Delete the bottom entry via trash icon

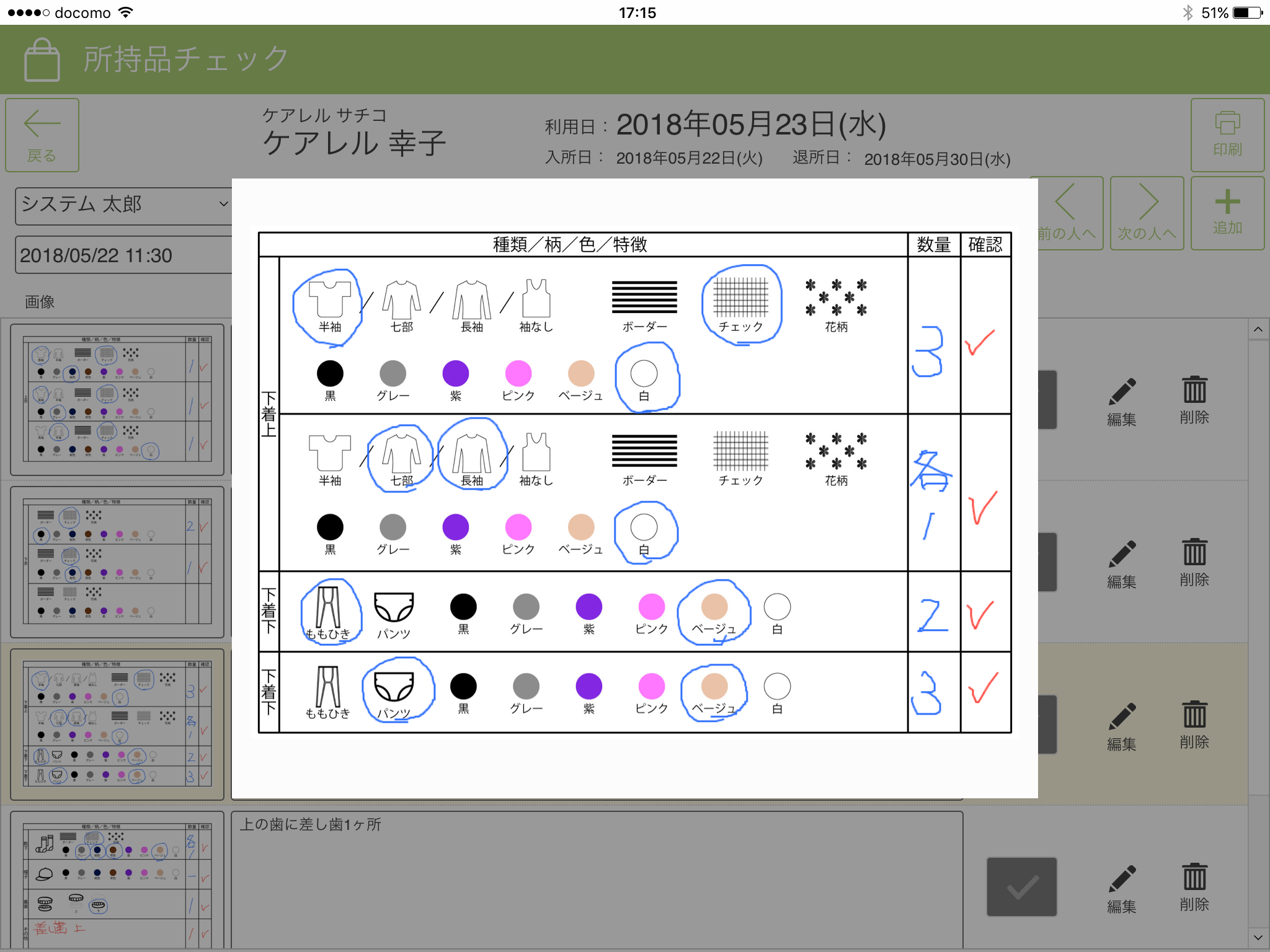(x=1194, y=887)
